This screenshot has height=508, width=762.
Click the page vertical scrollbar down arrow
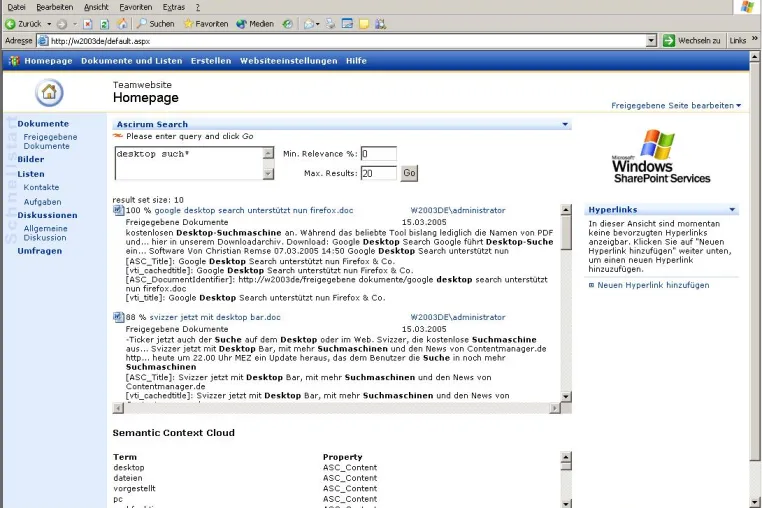pos(755,502)
